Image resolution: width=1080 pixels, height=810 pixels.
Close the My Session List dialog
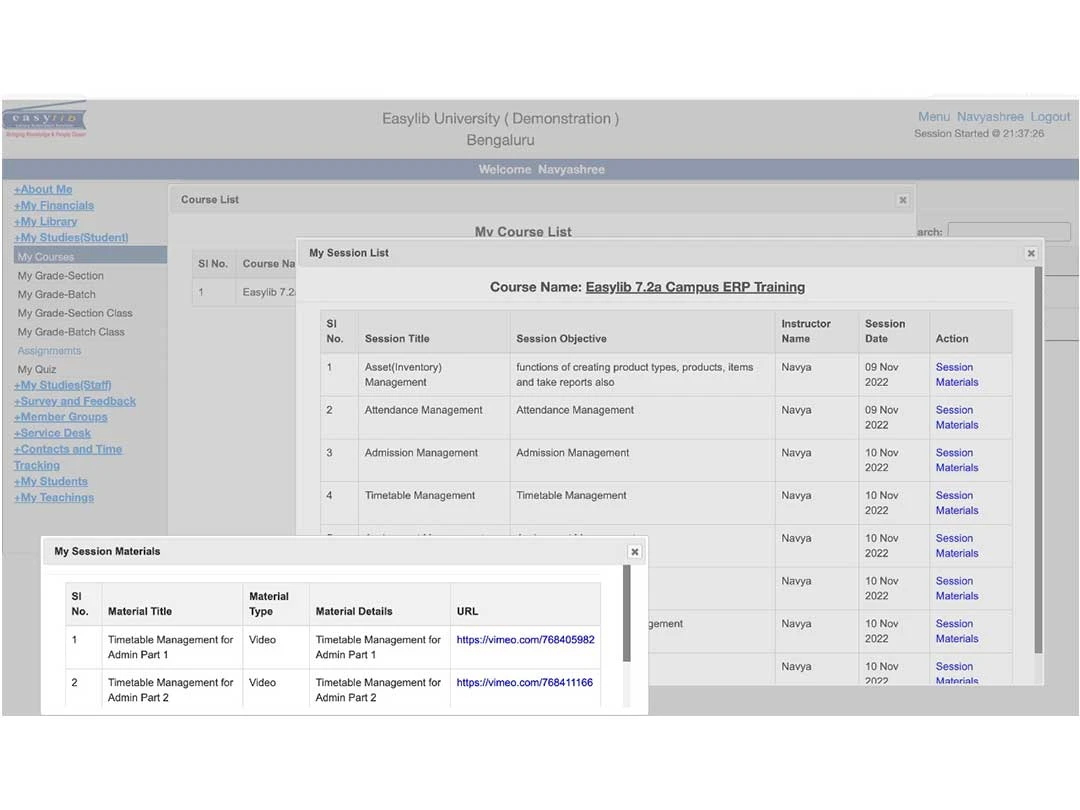click(x=1031, y=253)
